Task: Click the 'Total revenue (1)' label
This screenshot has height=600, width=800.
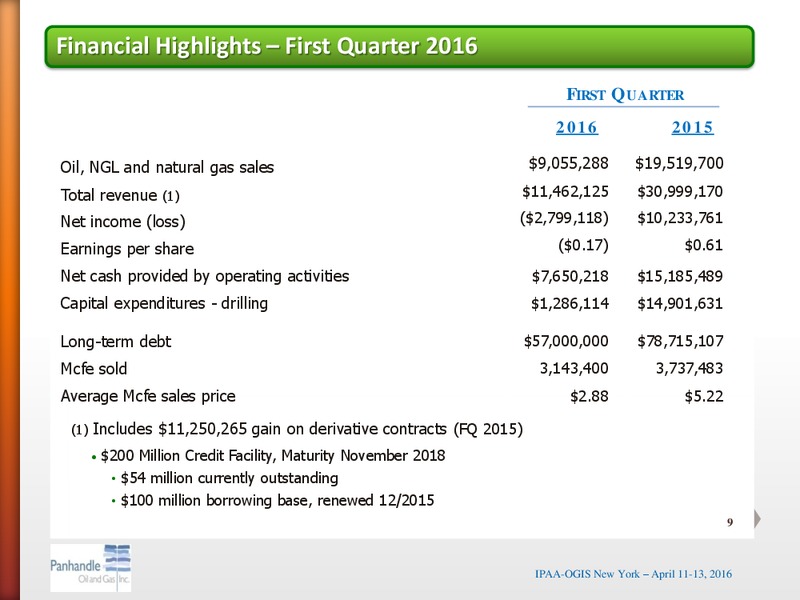Action: [120, 195]
